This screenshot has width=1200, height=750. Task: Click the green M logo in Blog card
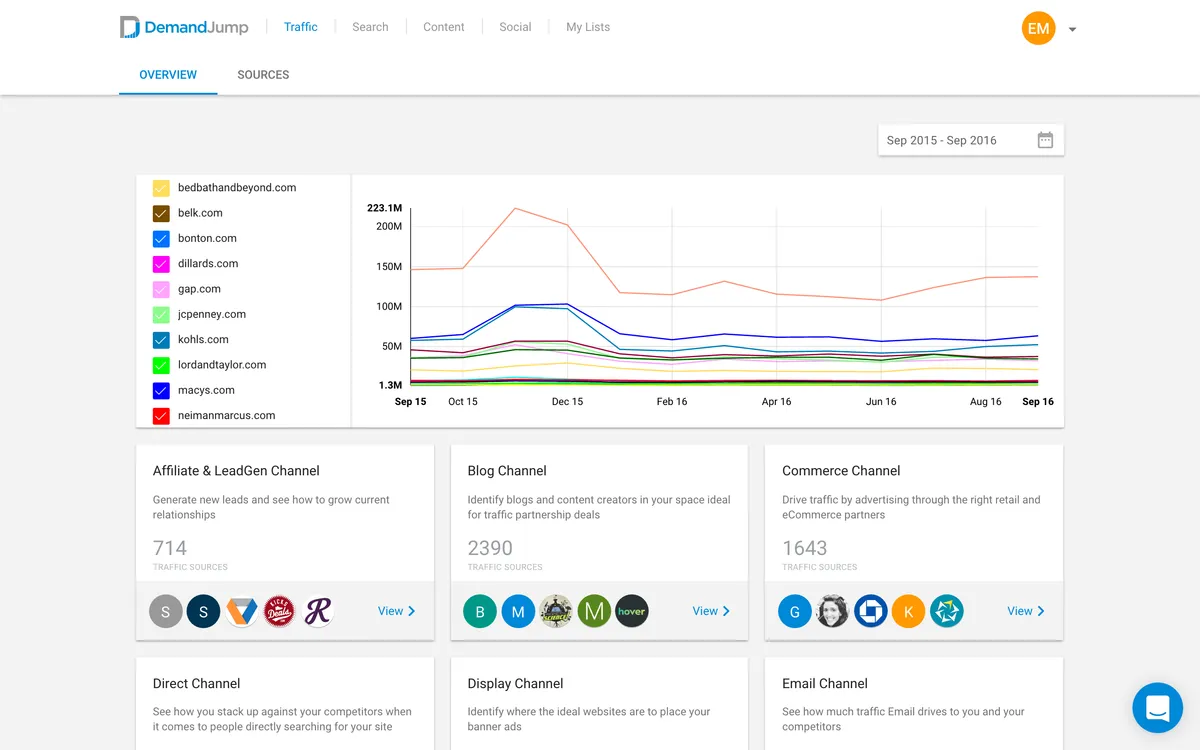pyautogui.click(x=594, y=611)
